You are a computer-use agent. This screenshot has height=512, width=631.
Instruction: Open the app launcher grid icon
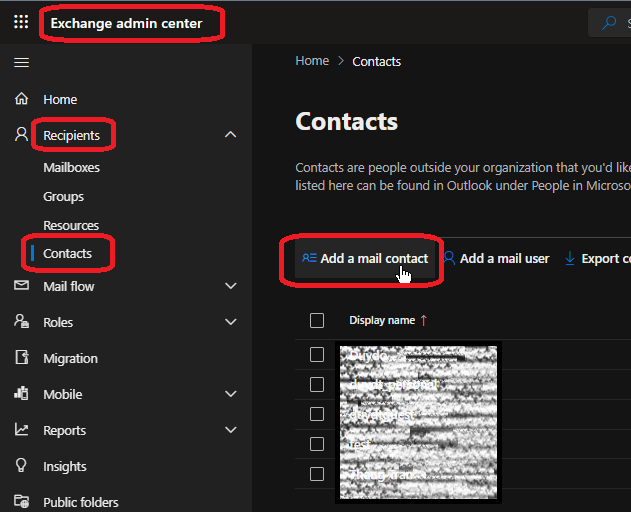point(21,22)
